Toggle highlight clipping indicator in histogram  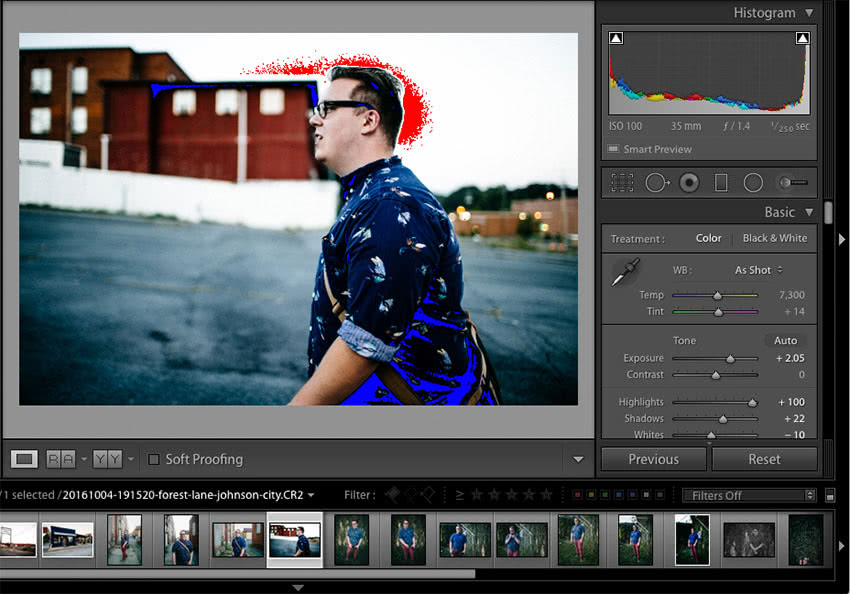[802, 38]
